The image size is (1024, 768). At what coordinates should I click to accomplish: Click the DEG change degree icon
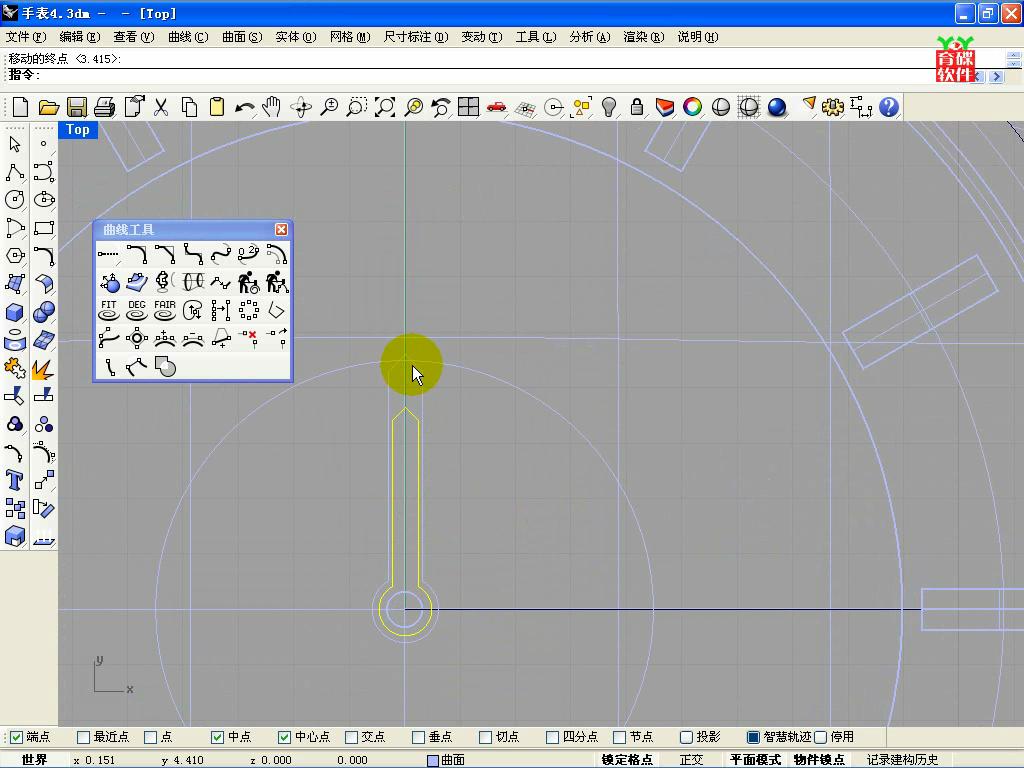136,310
